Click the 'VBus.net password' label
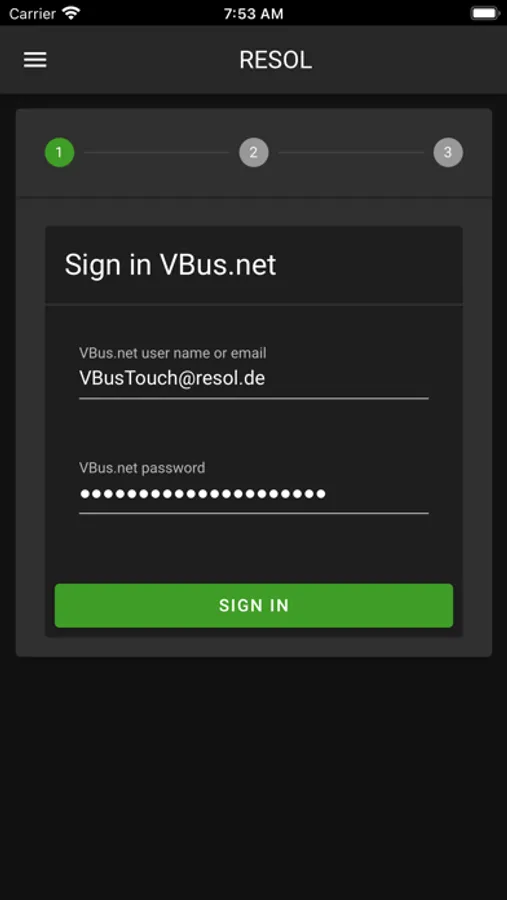This screenshot has height=900, width=507. (142, 468)
